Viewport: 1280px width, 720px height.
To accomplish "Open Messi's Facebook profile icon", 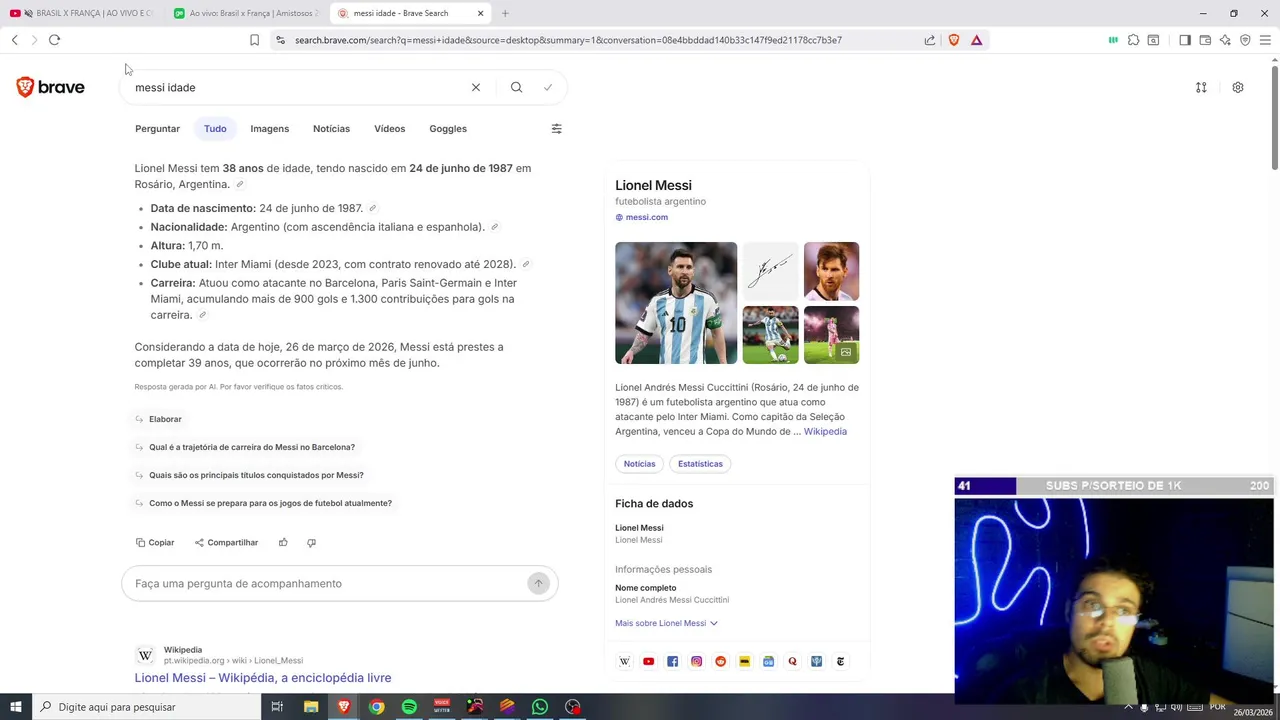I will coord(672,661).
